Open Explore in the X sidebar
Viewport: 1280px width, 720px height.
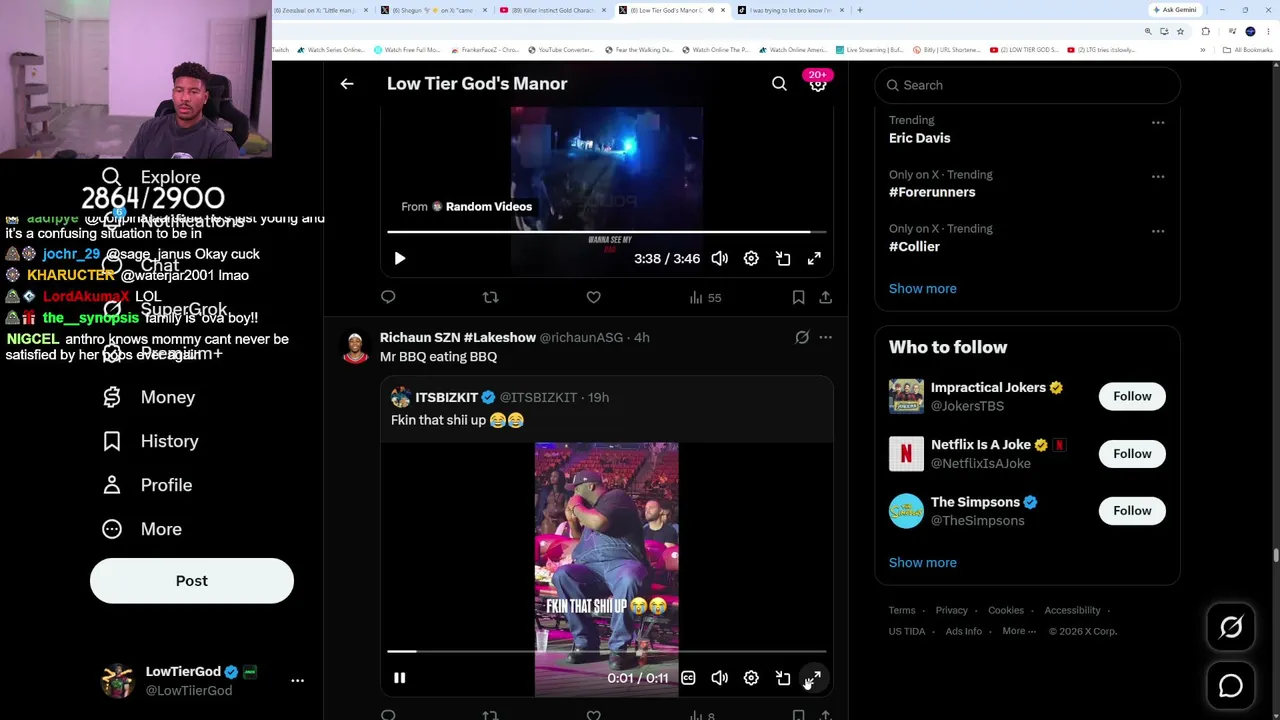pos(151,177)
